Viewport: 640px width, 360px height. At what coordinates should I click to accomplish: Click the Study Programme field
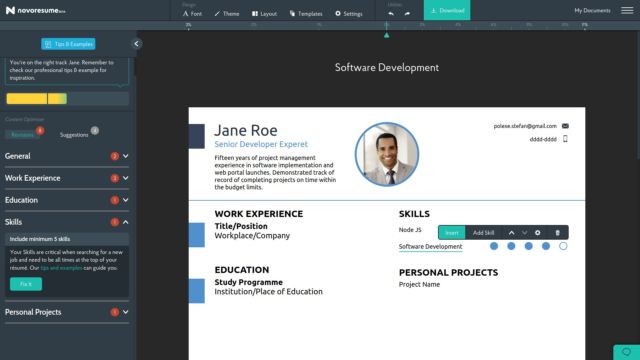click(248, 282)
